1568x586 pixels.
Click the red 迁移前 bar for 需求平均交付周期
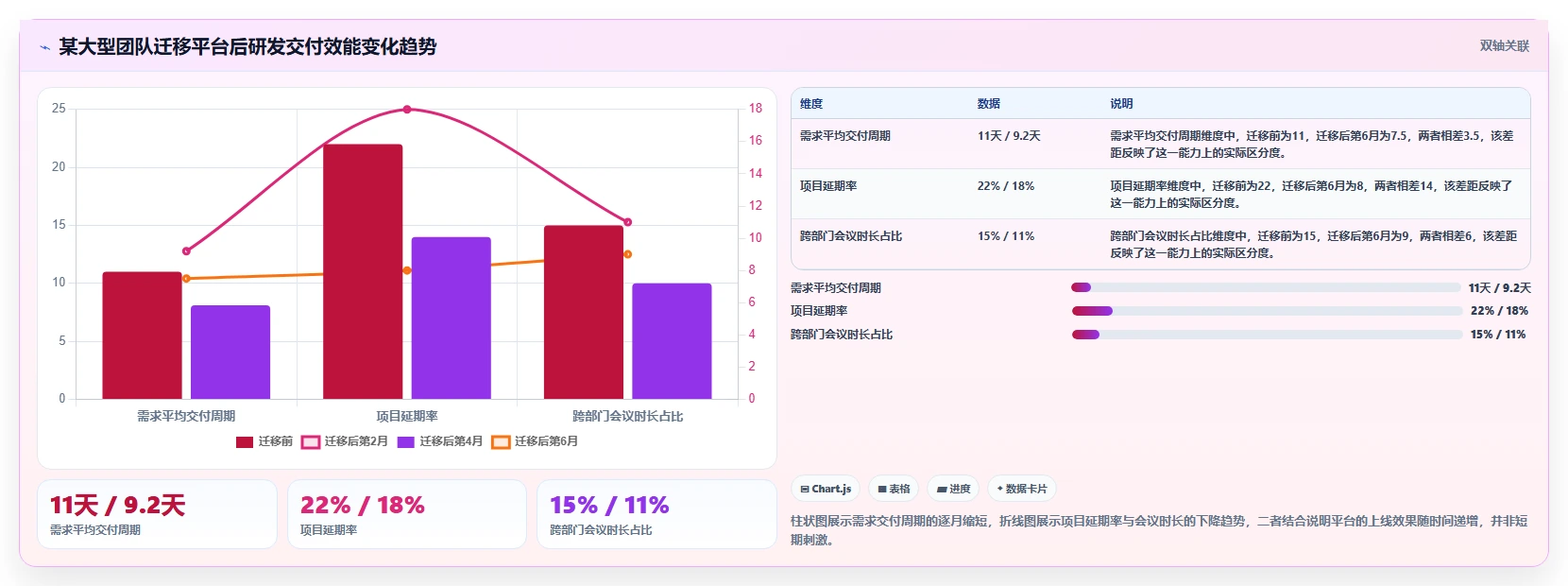pos(142,336)
